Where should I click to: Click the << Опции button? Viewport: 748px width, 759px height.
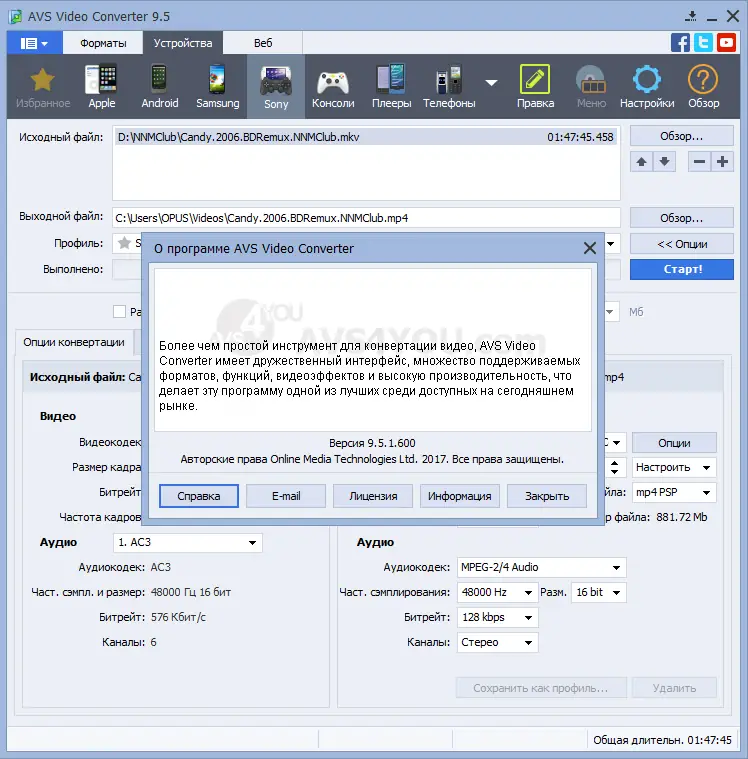[682, 244]
